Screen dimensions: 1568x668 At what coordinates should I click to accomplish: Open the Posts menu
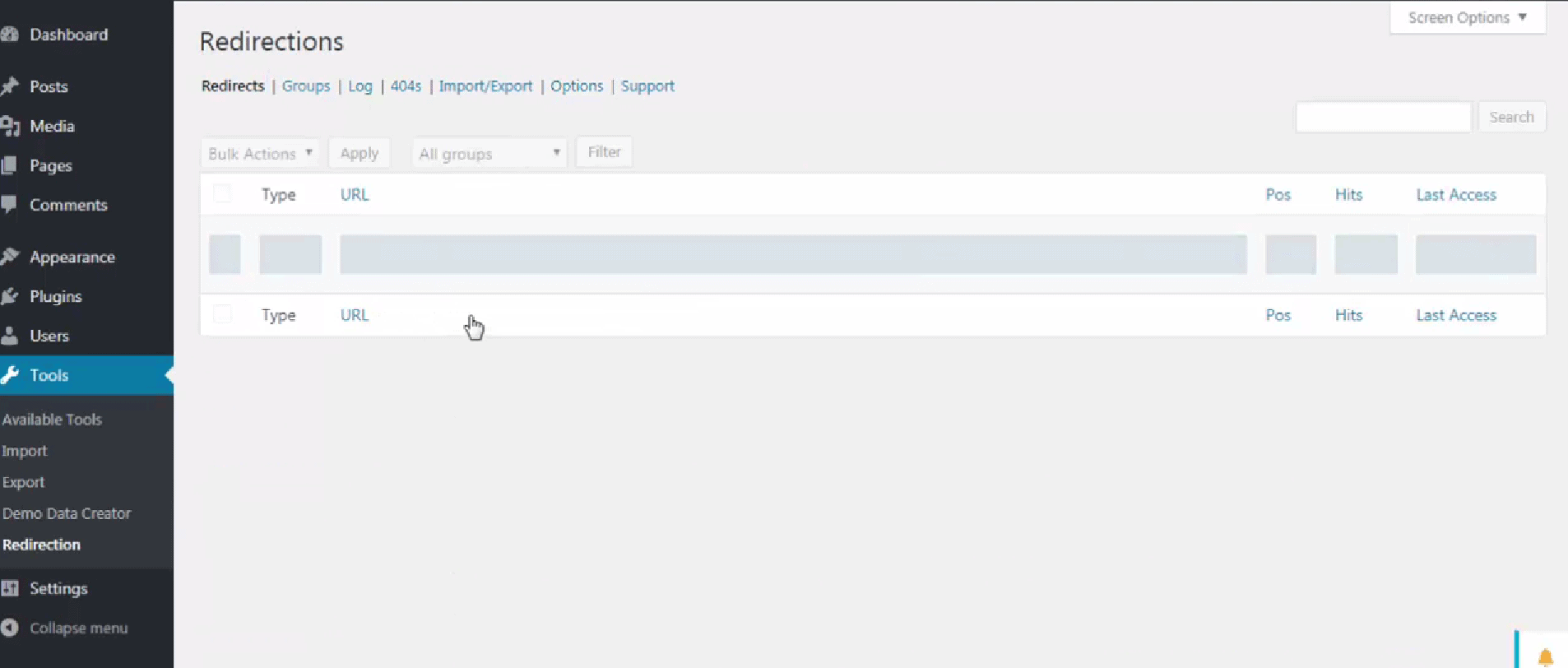49,86
